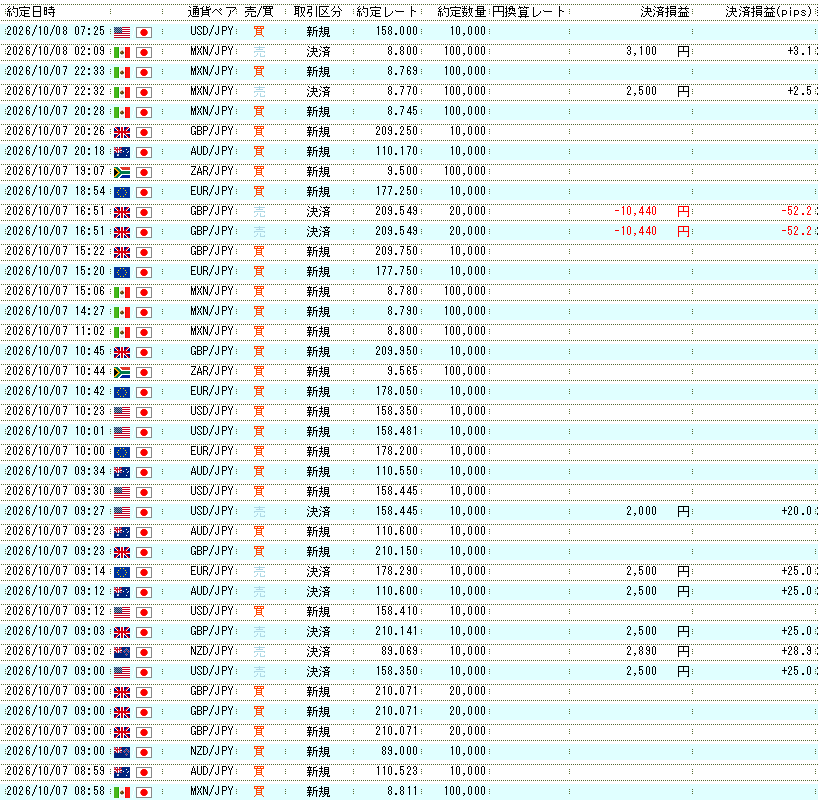Pick the Mexico flag in the 2026/10/07 14:27 row
Screen dimensions: 818x802
122,312
